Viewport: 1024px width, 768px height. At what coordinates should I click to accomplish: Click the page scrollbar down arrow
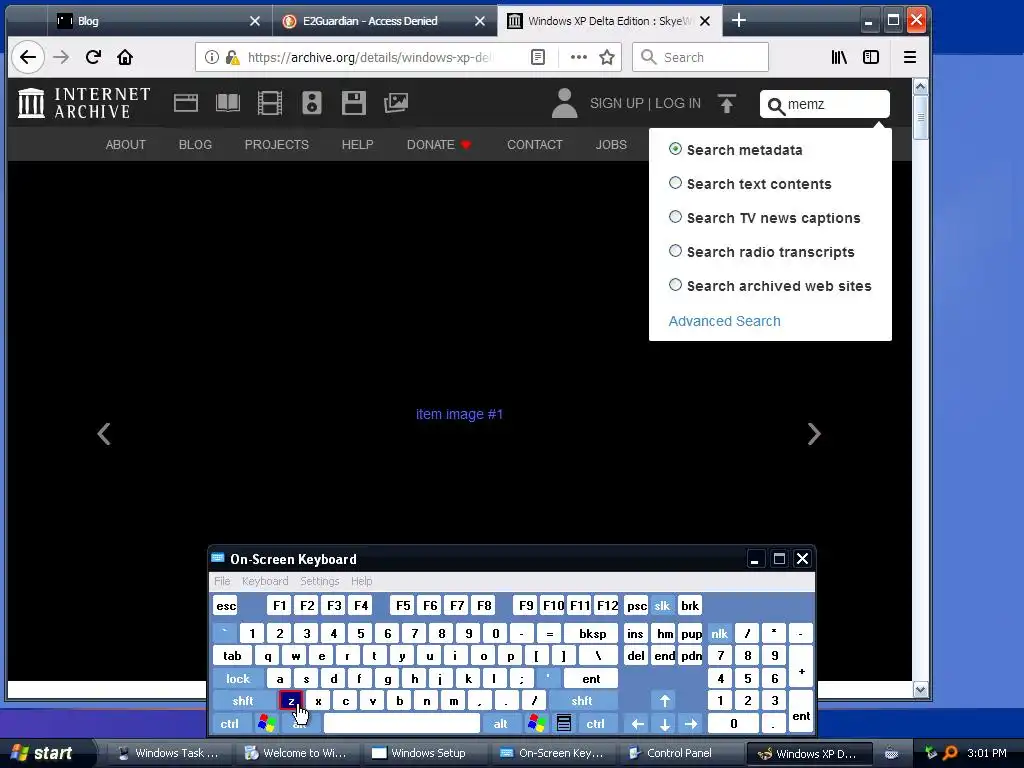click(x=920, y=690)
